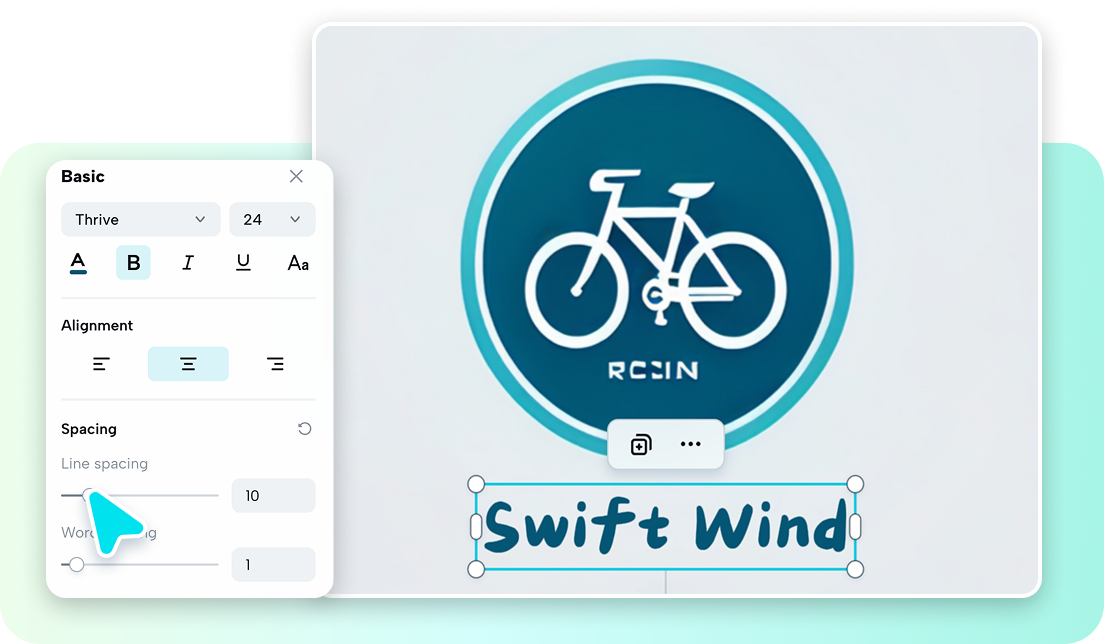This screenshot has height=644, width=1104.
Task: Select the Swift Wind text box
Action: pyautogui.click(x=665, y=526)
